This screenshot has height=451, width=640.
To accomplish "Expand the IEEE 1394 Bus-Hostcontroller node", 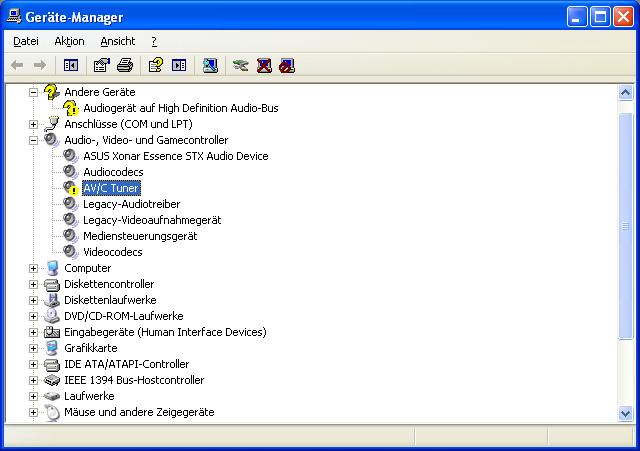I will (33, 380).
